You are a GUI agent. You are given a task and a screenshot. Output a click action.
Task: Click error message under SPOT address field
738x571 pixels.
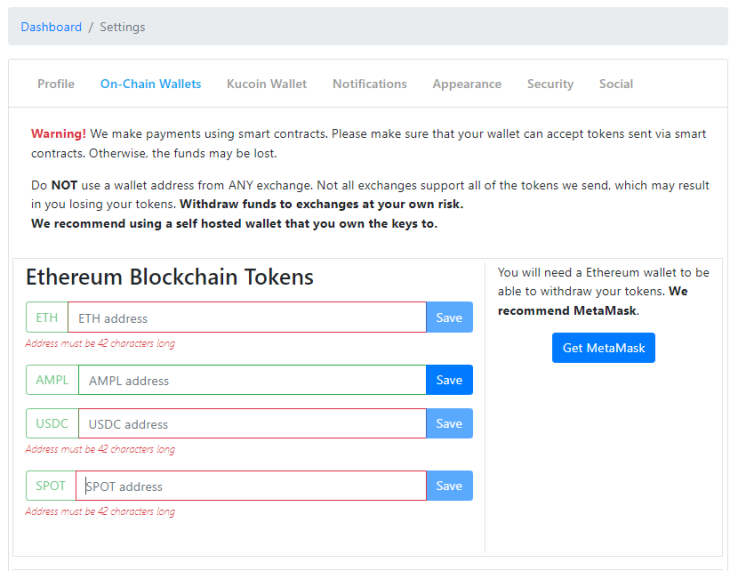click(x=100, y=511)
